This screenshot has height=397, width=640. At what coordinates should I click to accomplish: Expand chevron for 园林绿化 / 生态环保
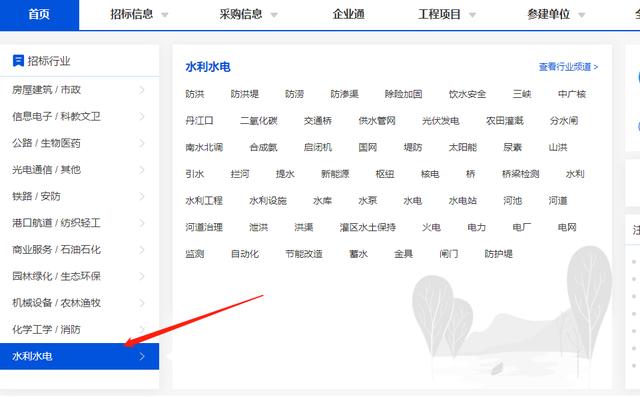[x=142, y=276]
